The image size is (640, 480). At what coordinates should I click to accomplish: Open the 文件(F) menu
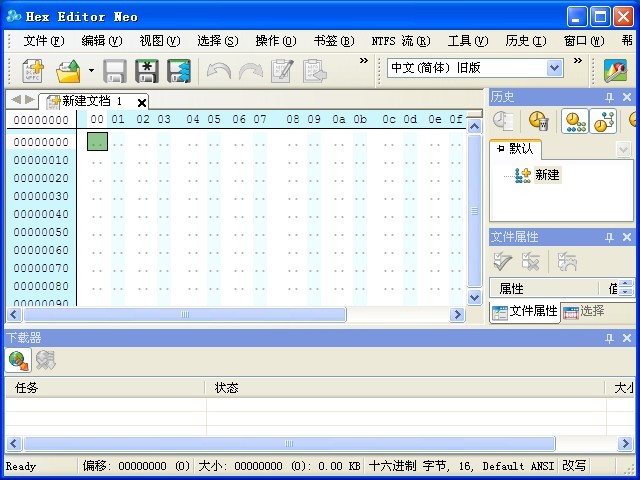pos(44,41)
